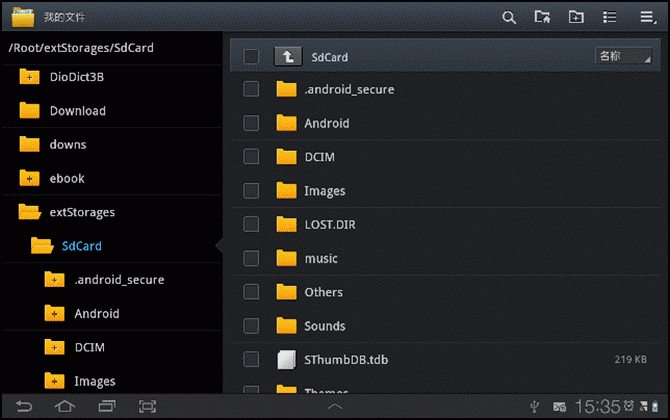
Task: Click the music folder icon in file list
Action: [x=286, y=258]
